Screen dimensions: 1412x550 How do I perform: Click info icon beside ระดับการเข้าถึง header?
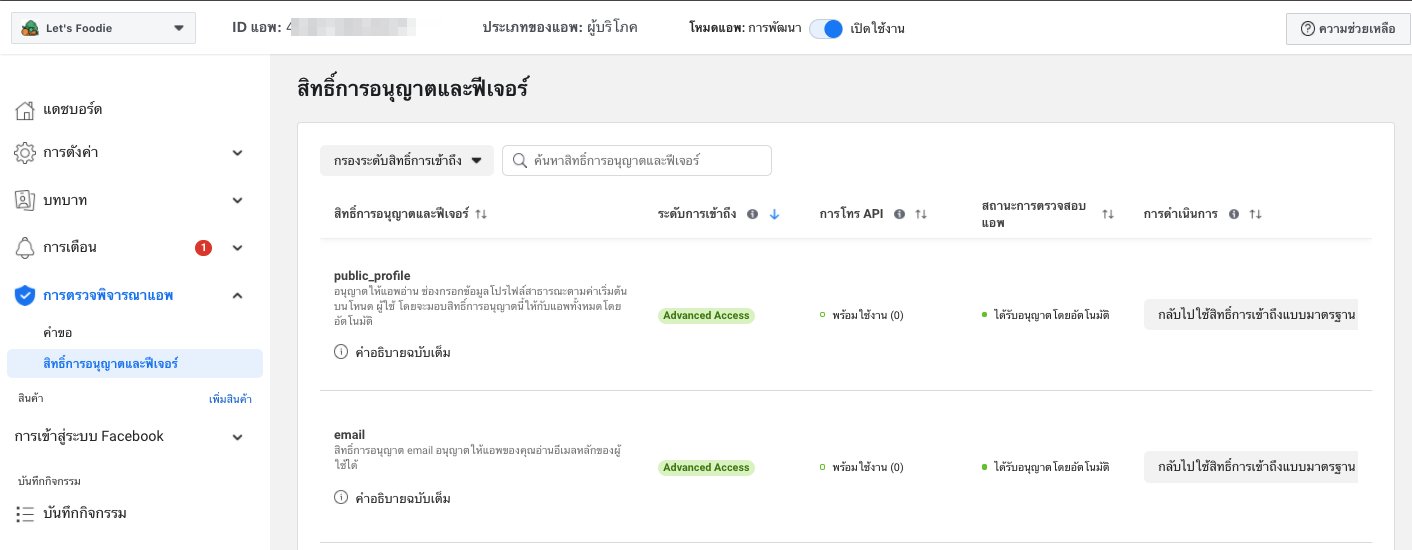click(x=752, y=214)
